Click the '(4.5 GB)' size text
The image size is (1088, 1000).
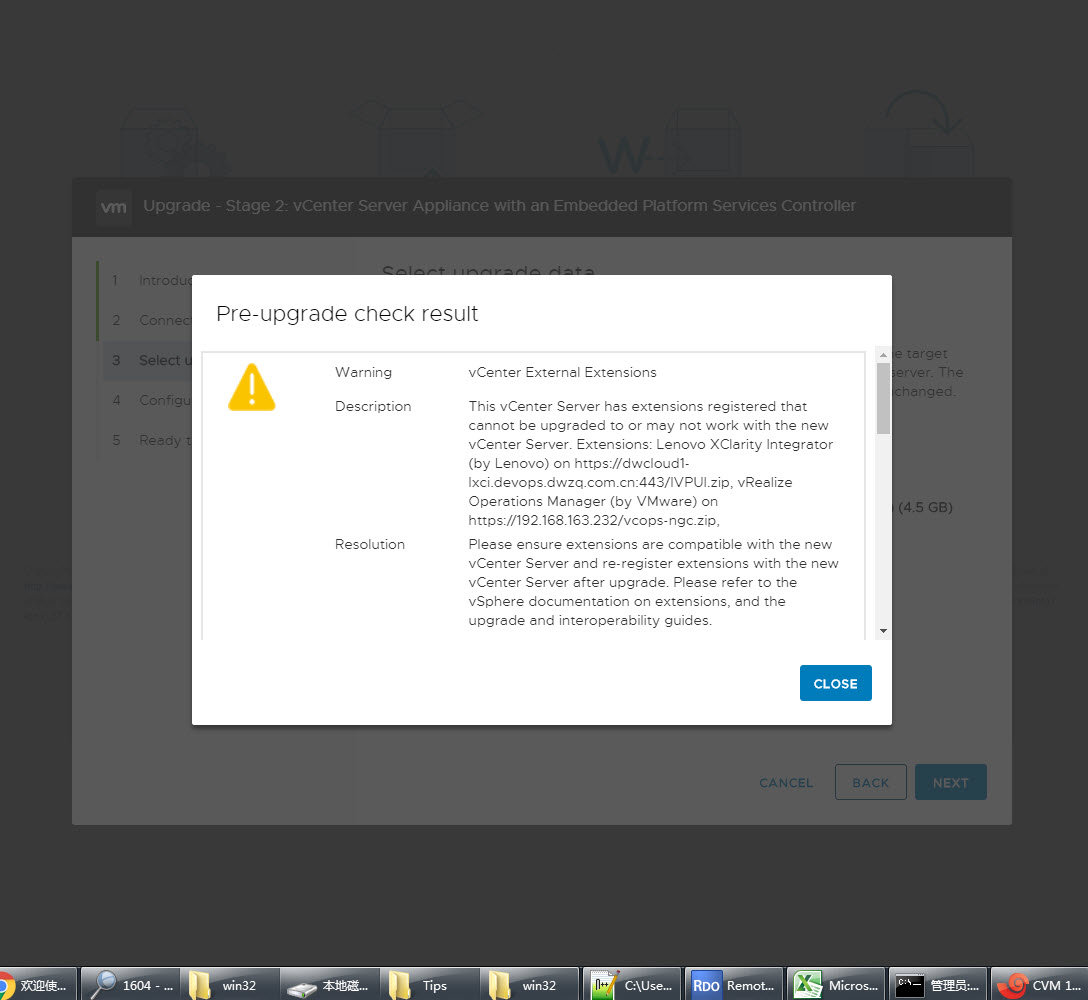pyautogui.click(x=926, y=507)
